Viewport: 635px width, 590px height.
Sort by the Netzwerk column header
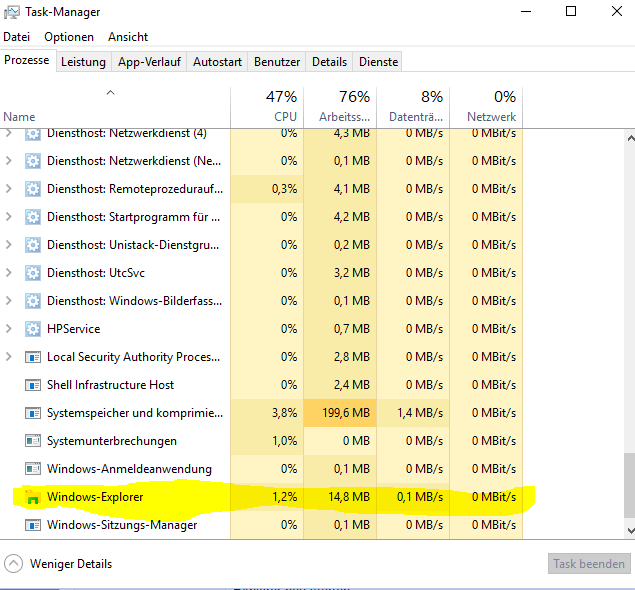486,108
